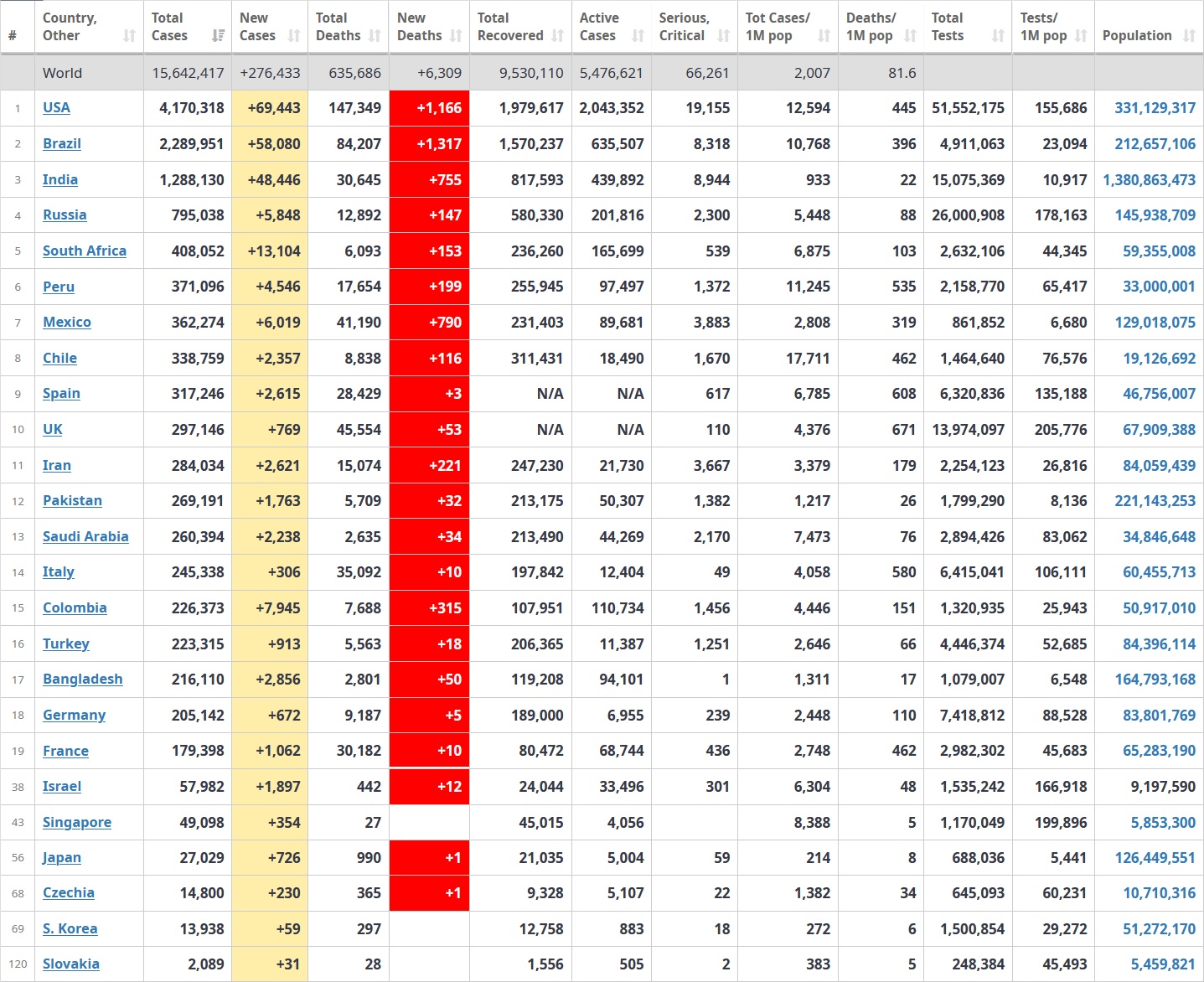Click Total Recovered sort arrow icon

[x=558, y=36]
